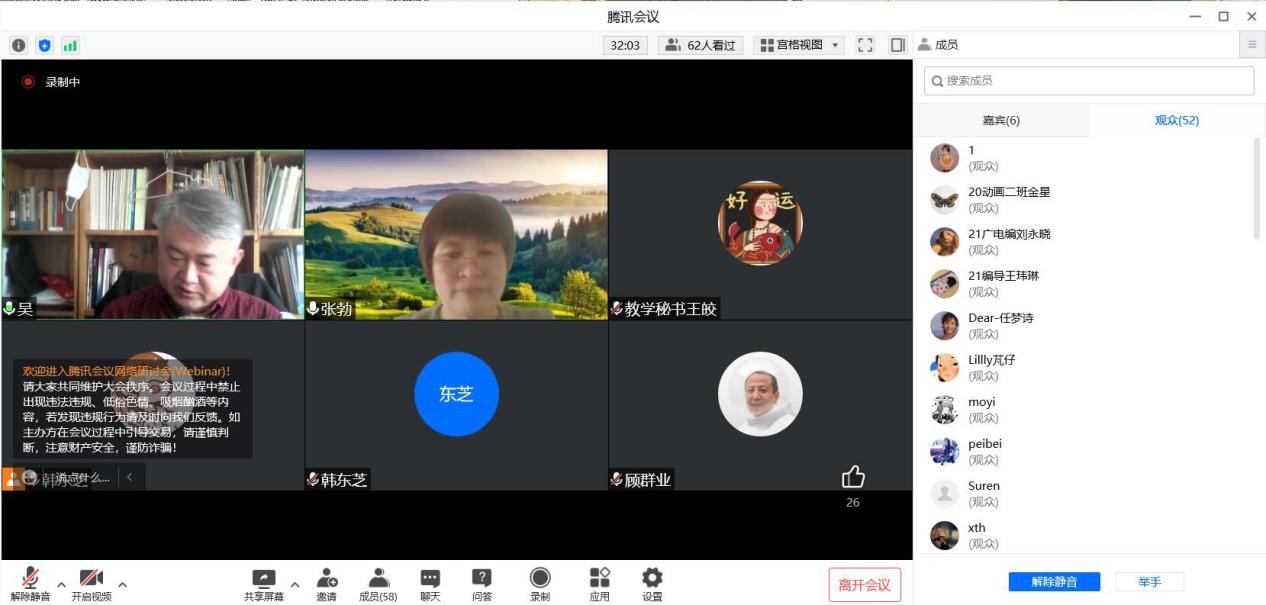The width and height of the screenshot is (1266, 605).
Task: Click the 搜索成员 search field
Action: pyautogui.click(x=1089, y=81)
